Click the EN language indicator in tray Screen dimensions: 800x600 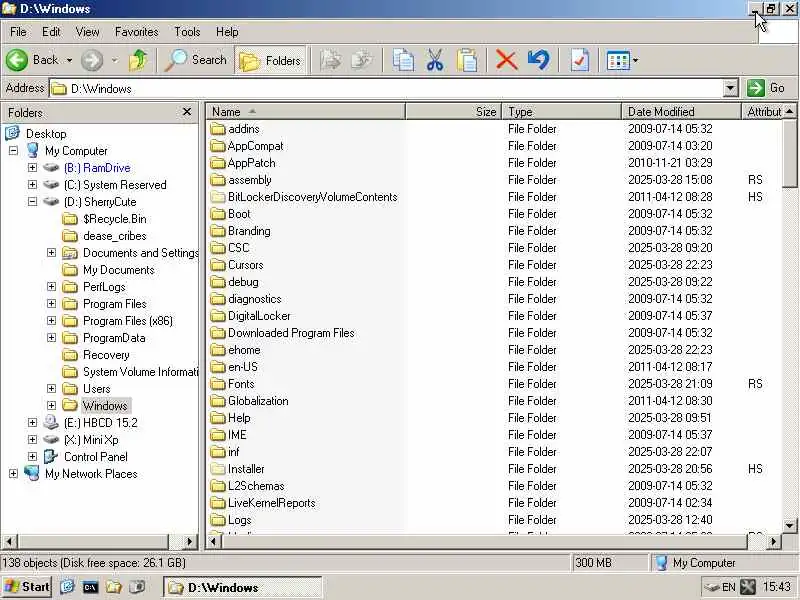pos(729,587)
